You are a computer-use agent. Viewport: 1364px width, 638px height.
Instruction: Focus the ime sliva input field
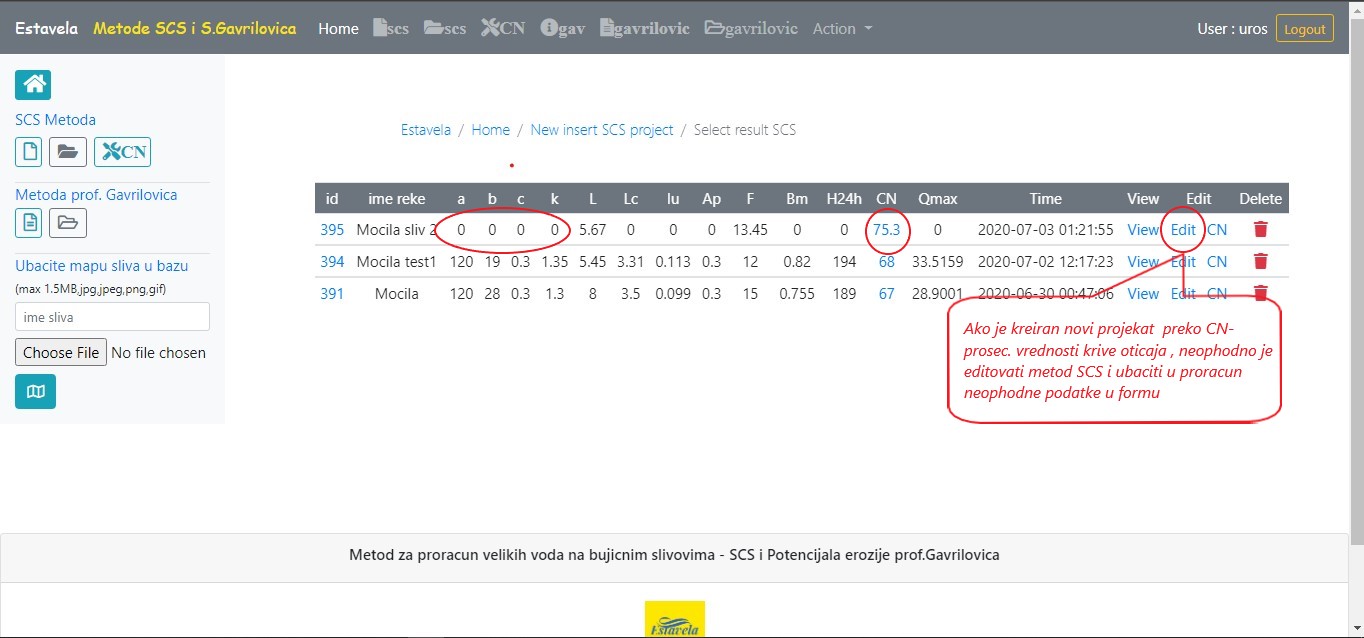click(x=112, y=317)
